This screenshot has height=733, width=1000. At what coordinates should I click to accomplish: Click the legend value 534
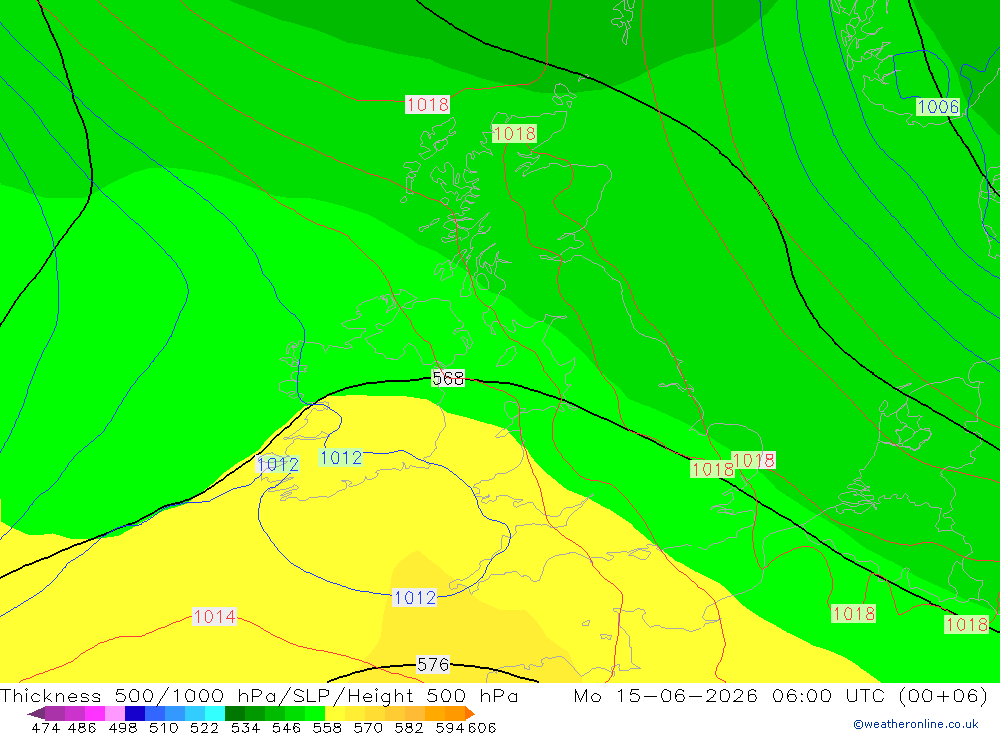point(246,727)
